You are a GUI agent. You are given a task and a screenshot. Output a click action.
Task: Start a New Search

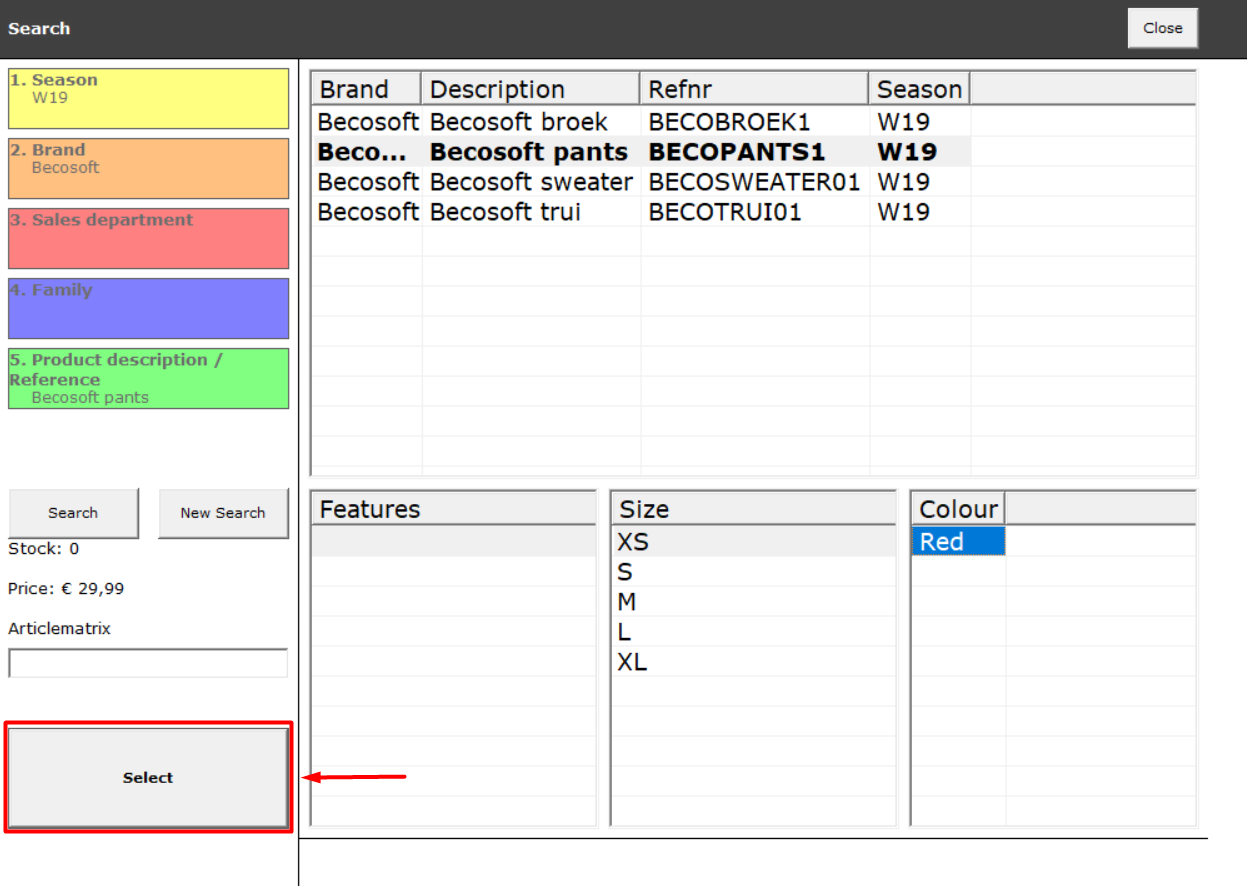(223, 513)
